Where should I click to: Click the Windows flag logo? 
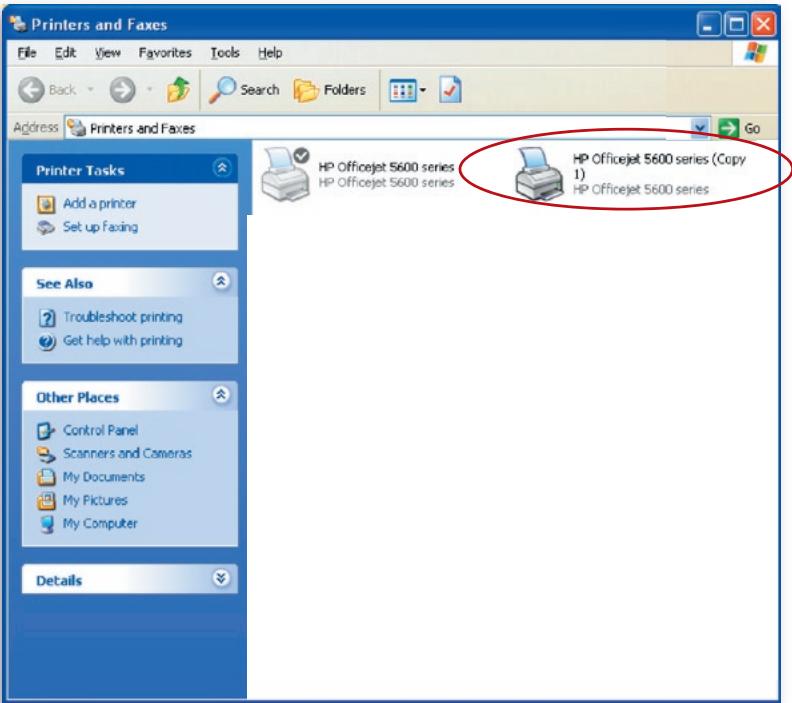coord(756,53)
